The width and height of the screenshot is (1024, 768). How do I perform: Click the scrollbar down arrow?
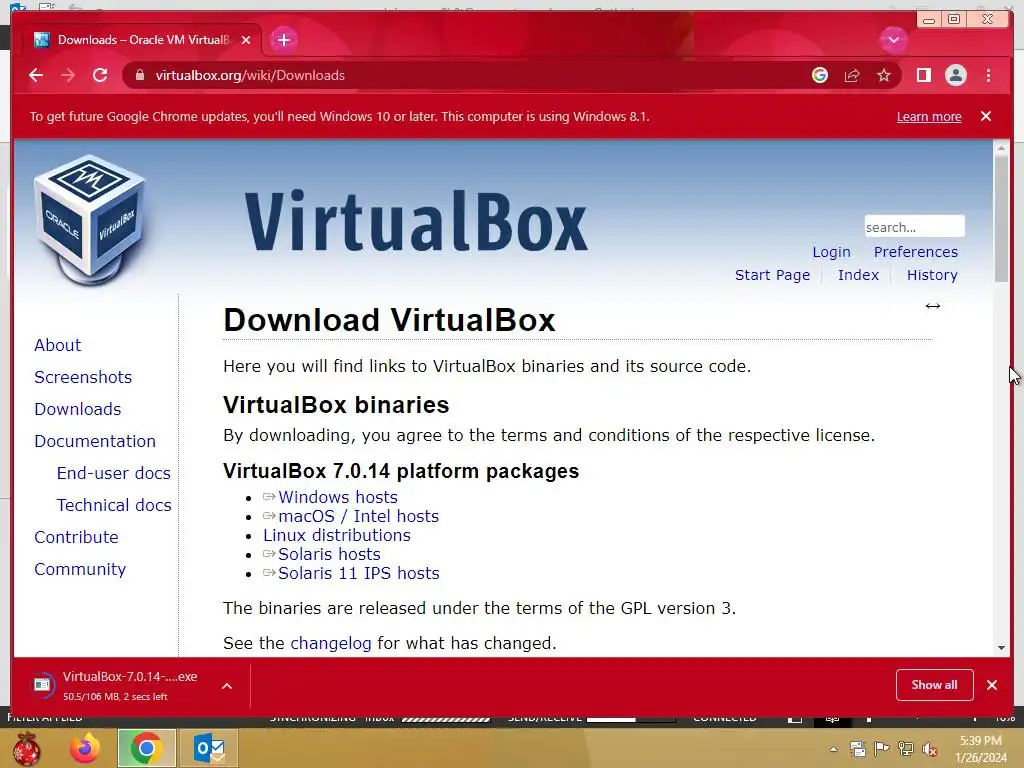(1001, 648)
